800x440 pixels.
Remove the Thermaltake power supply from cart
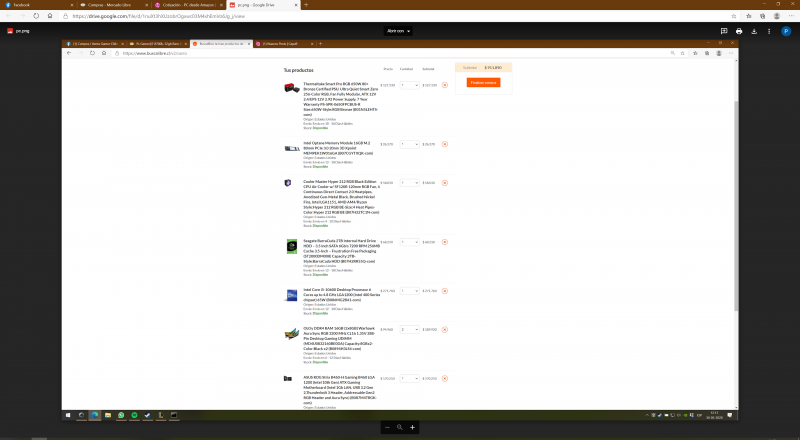(x=444, y=85)
